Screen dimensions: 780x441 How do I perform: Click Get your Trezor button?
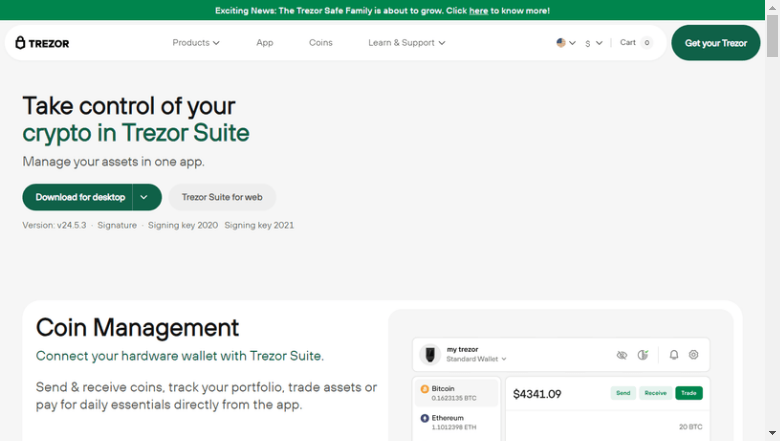tap(715, 43)
